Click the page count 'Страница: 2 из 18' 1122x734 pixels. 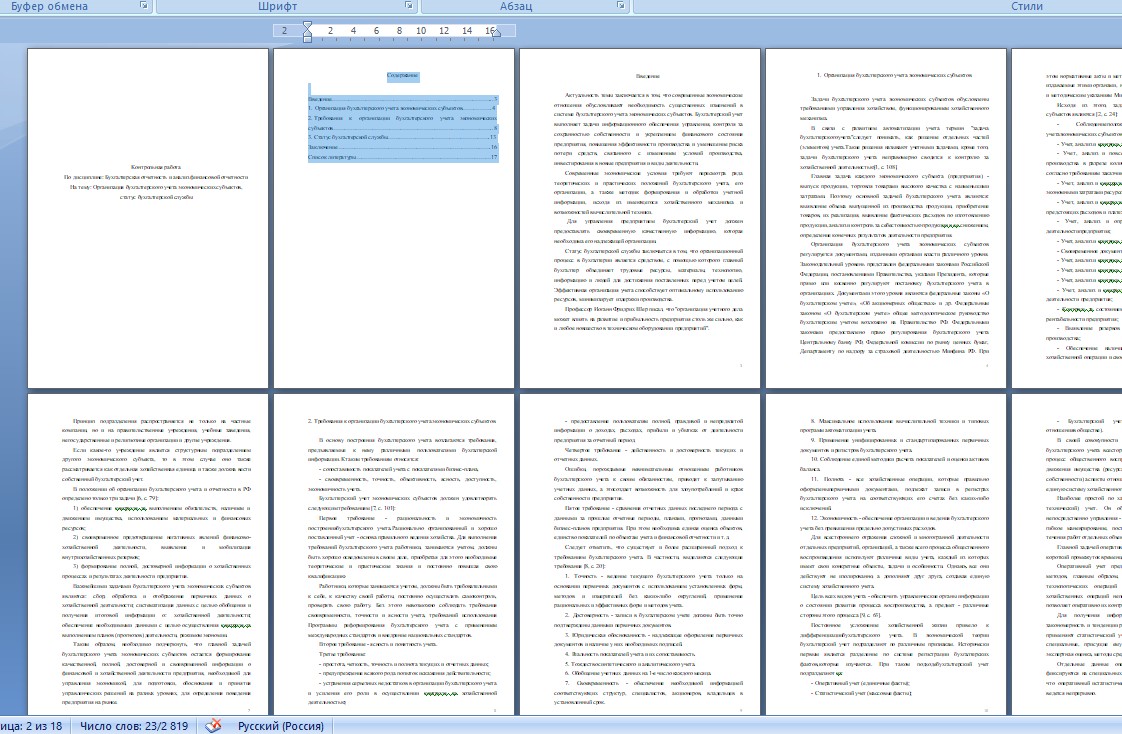(x=34, y=725)
